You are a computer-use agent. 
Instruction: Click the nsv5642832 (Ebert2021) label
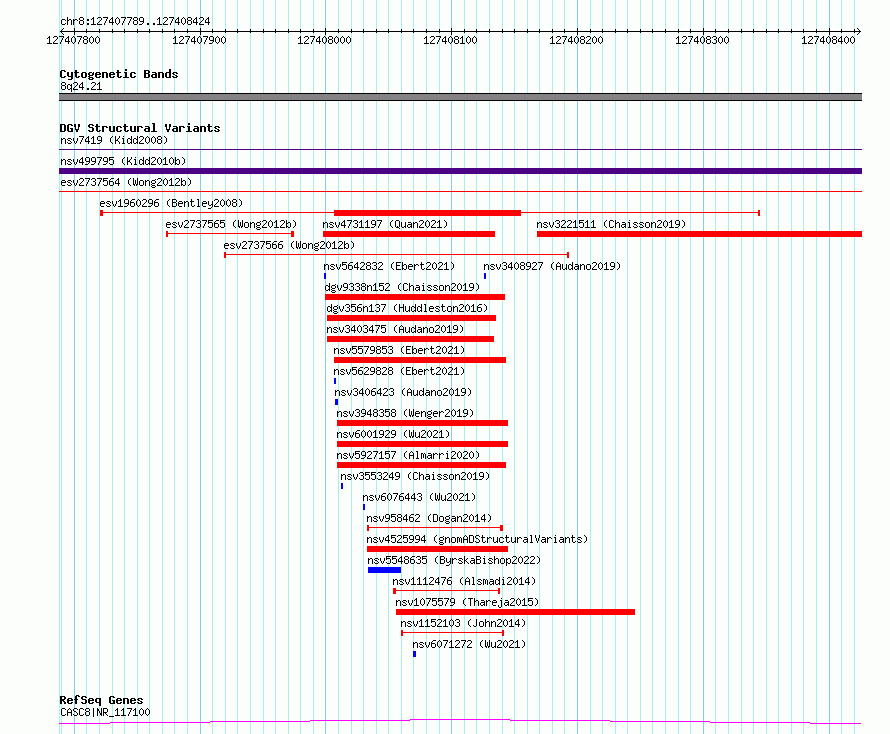389,266
